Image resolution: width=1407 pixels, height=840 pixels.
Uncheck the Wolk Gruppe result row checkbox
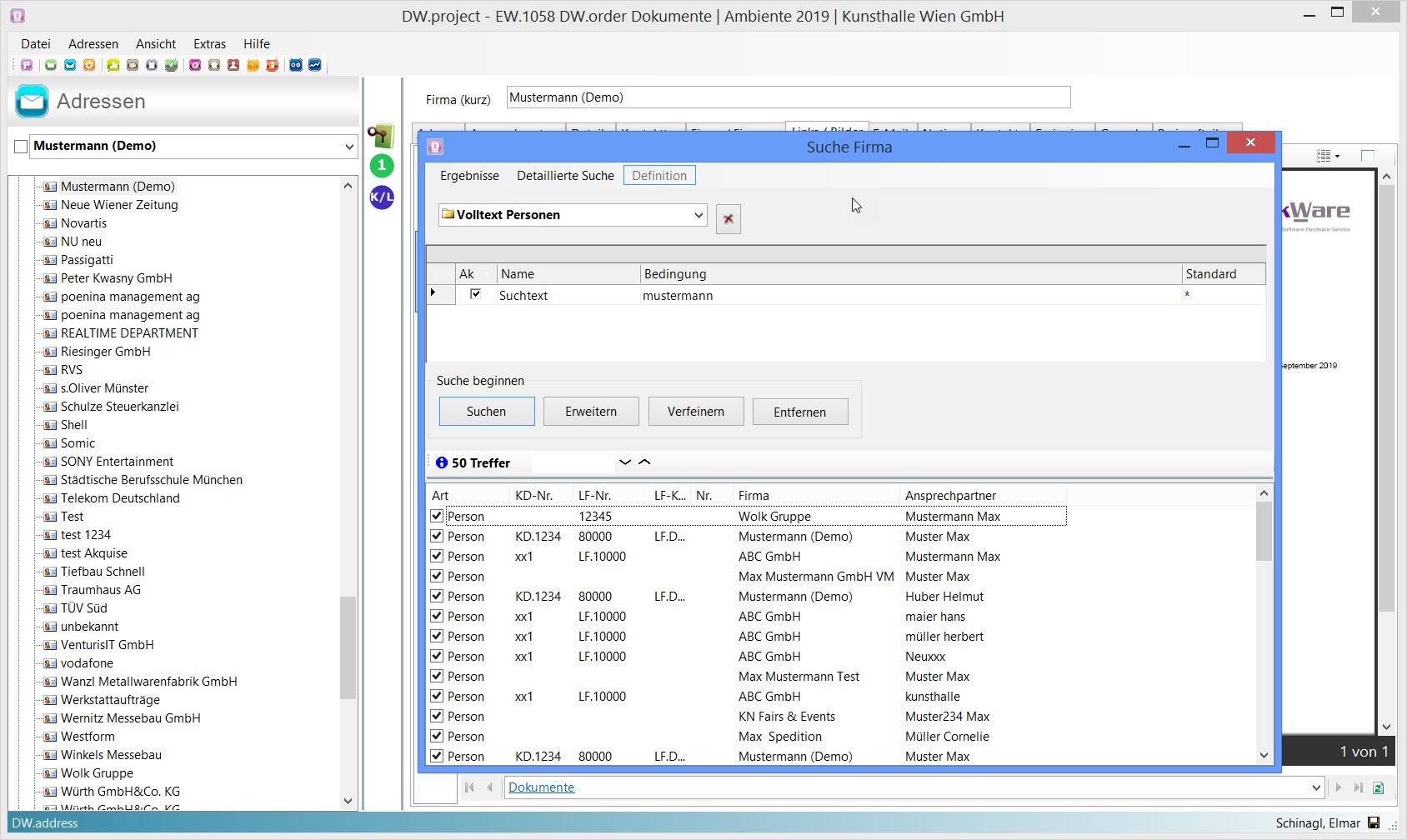click(x=437, y=516)
